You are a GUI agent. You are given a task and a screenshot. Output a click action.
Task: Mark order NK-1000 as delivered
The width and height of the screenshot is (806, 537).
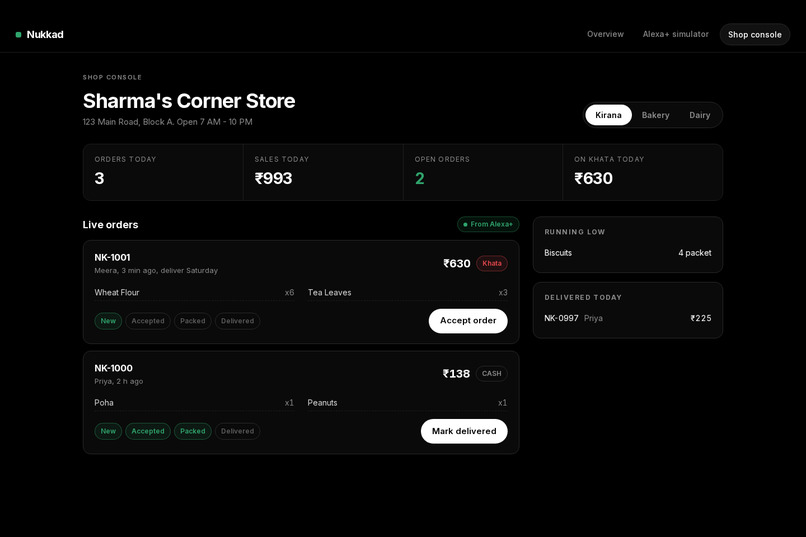[464, 431]
